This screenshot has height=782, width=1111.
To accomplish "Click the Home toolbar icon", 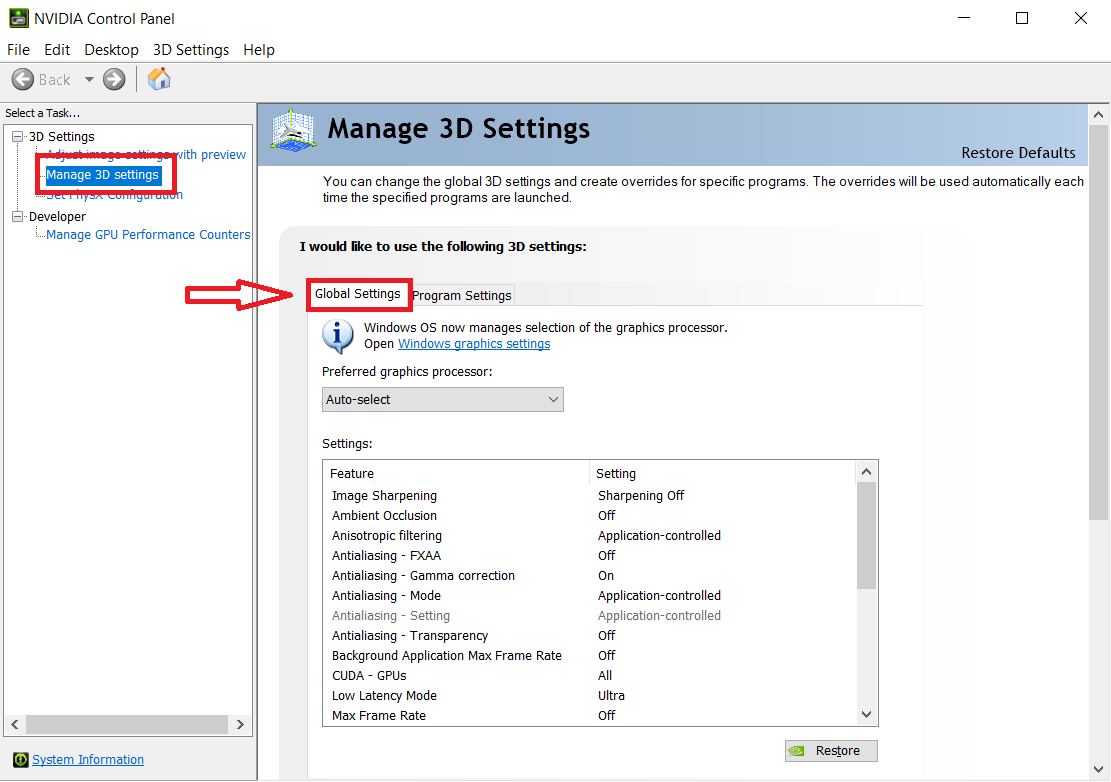I will pyautogui.click(x=159, y=80).
